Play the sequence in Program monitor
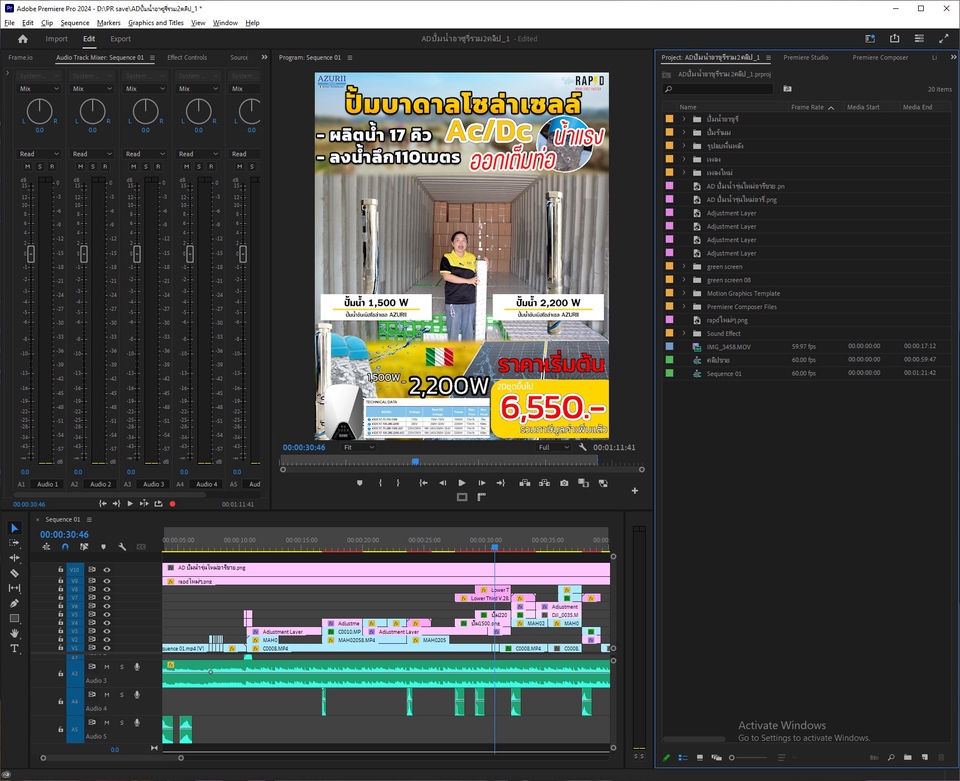 (462, 483)
